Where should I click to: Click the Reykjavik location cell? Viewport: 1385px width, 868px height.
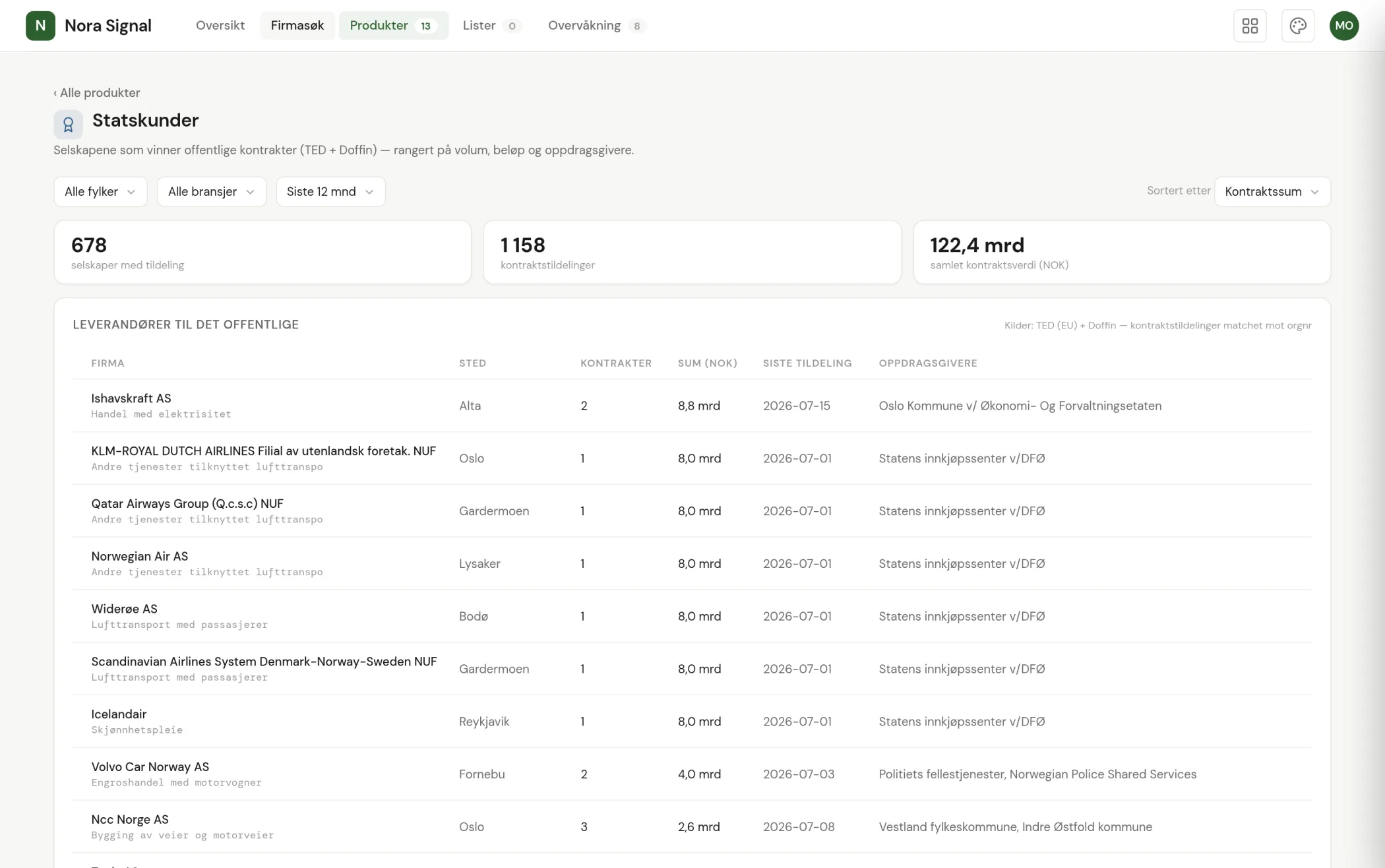484,722
